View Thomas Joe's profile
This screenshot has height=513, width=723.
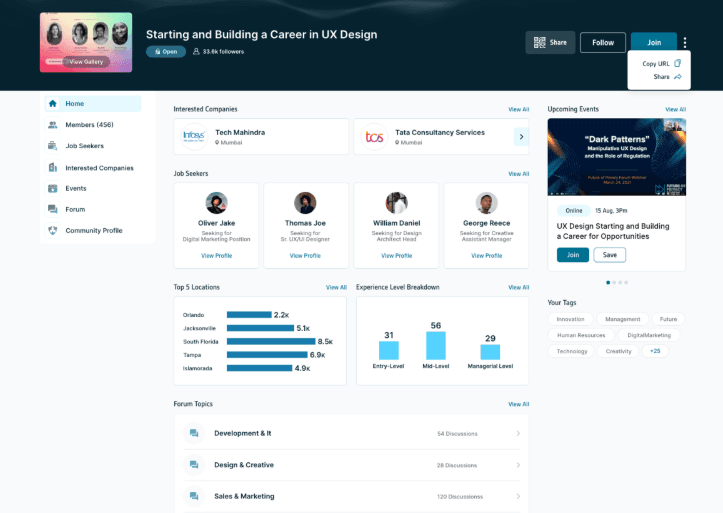point(305,255)
